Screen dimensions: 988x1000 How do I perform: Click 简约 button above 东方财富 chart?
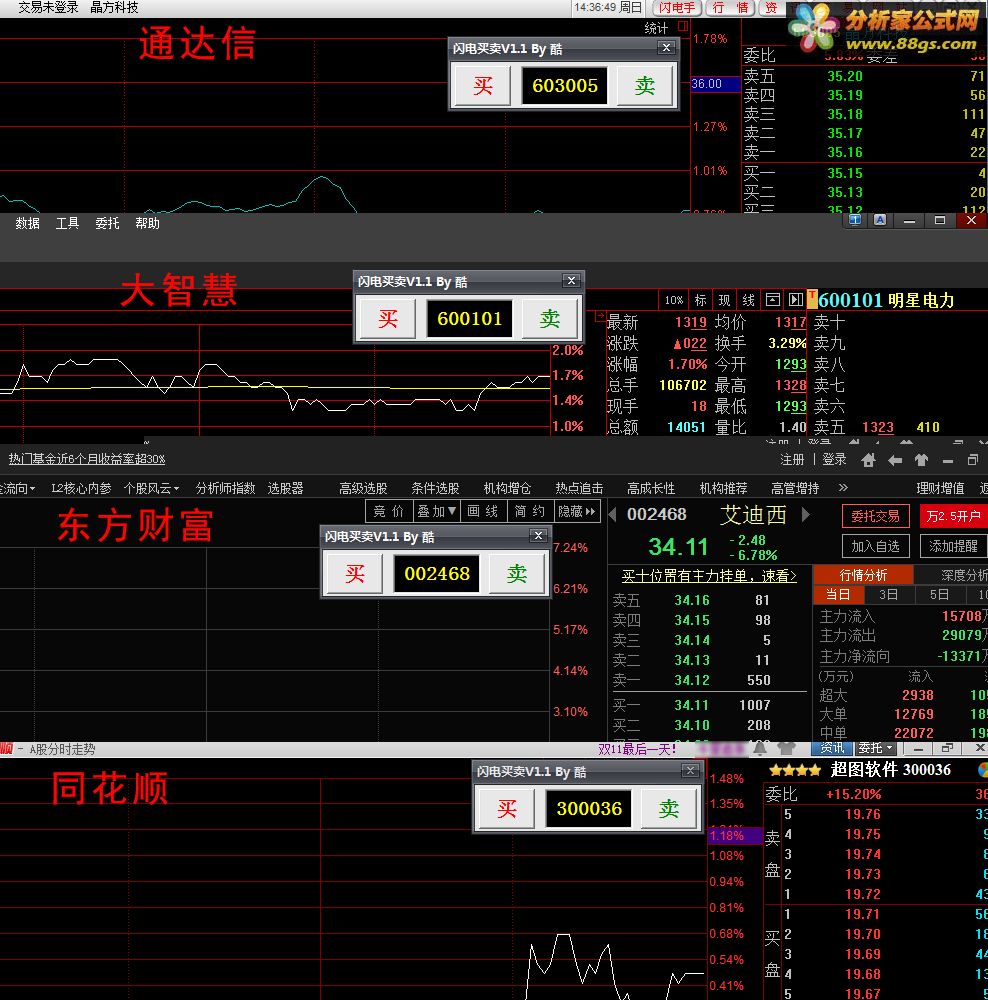[530, 511]
